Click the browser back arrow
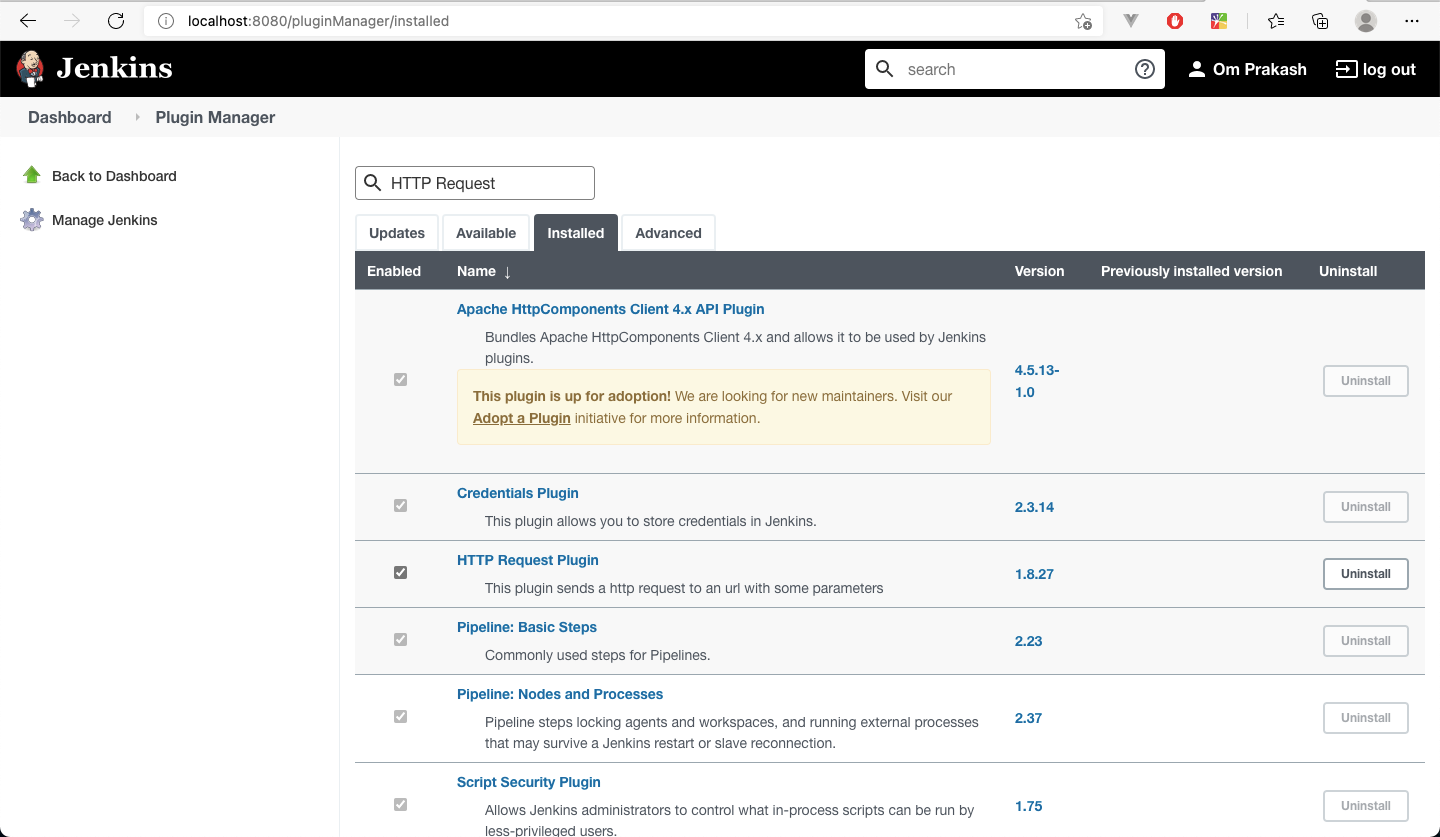This screenshot has width=1440, height=837. [28, 21]
